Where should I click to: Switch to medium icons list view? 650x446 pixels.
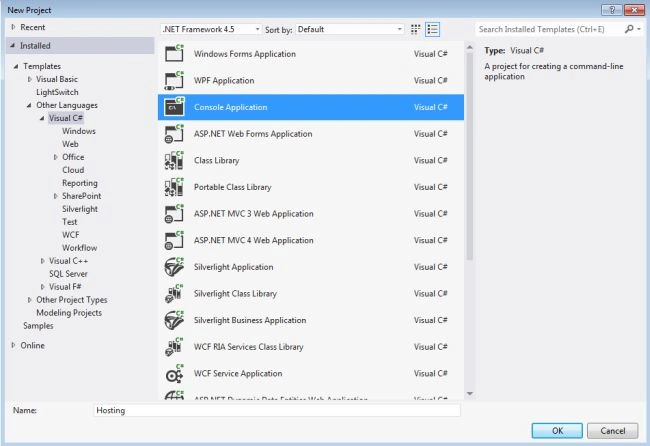(432, 29)
